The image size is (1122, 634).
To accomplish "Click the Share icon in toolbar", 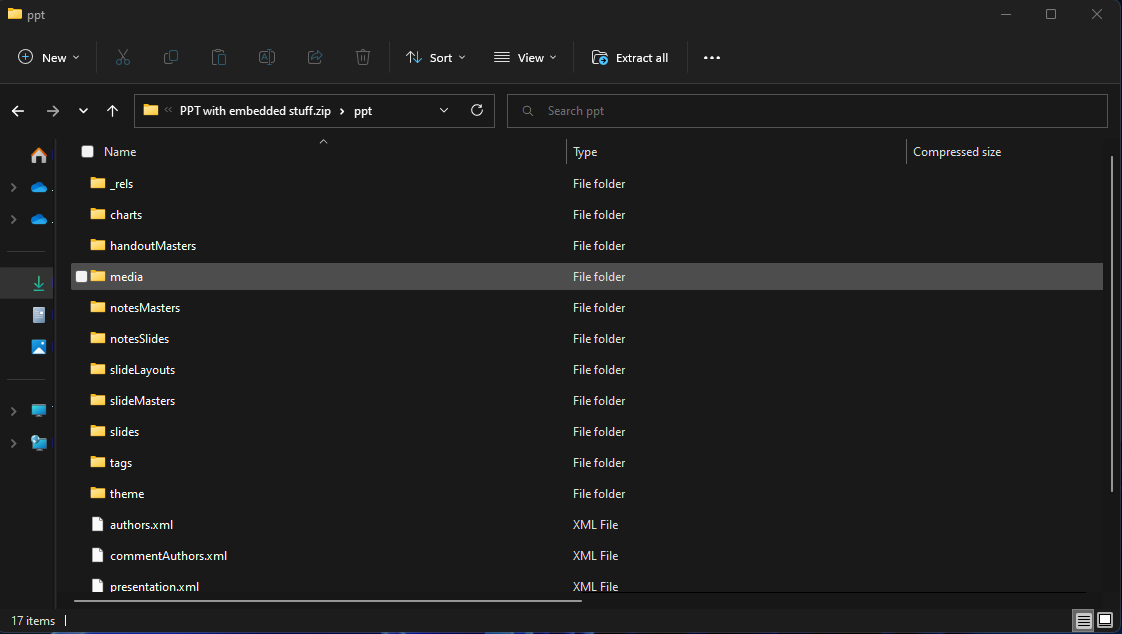I will point(315,57).
